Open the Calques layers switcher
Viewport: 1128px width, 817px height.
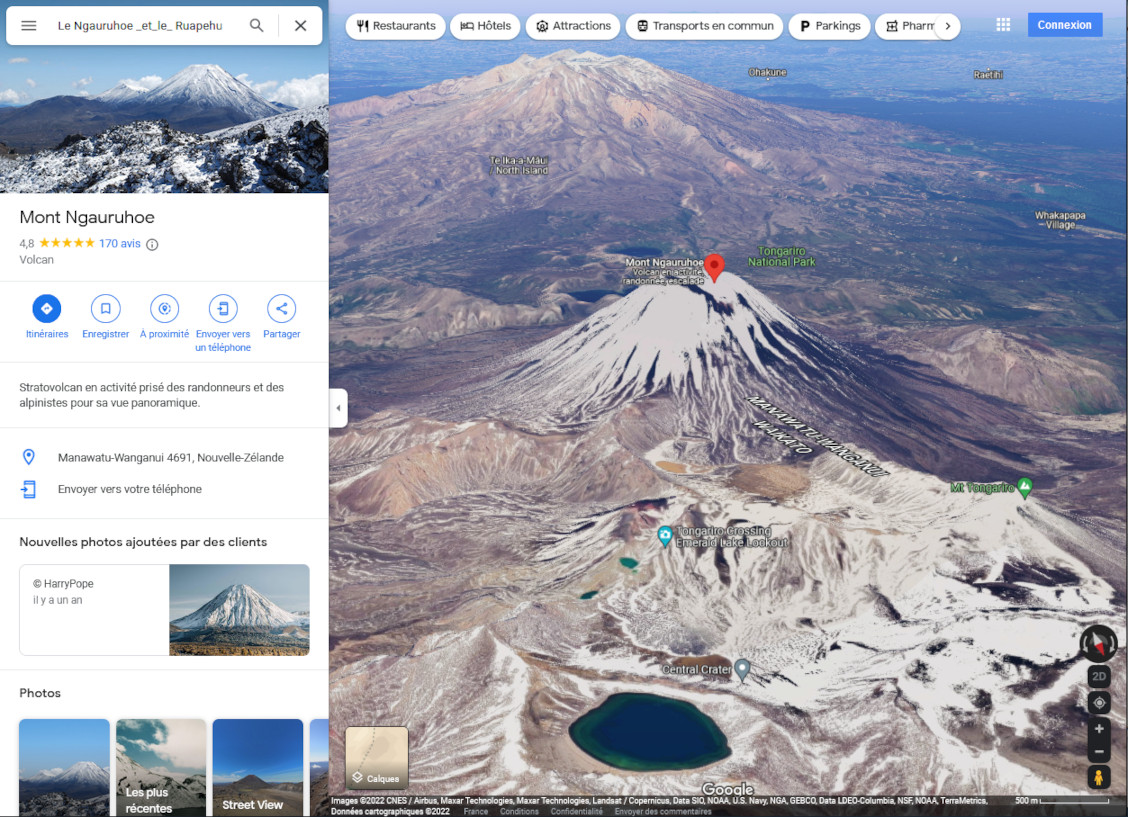(377, 757)
